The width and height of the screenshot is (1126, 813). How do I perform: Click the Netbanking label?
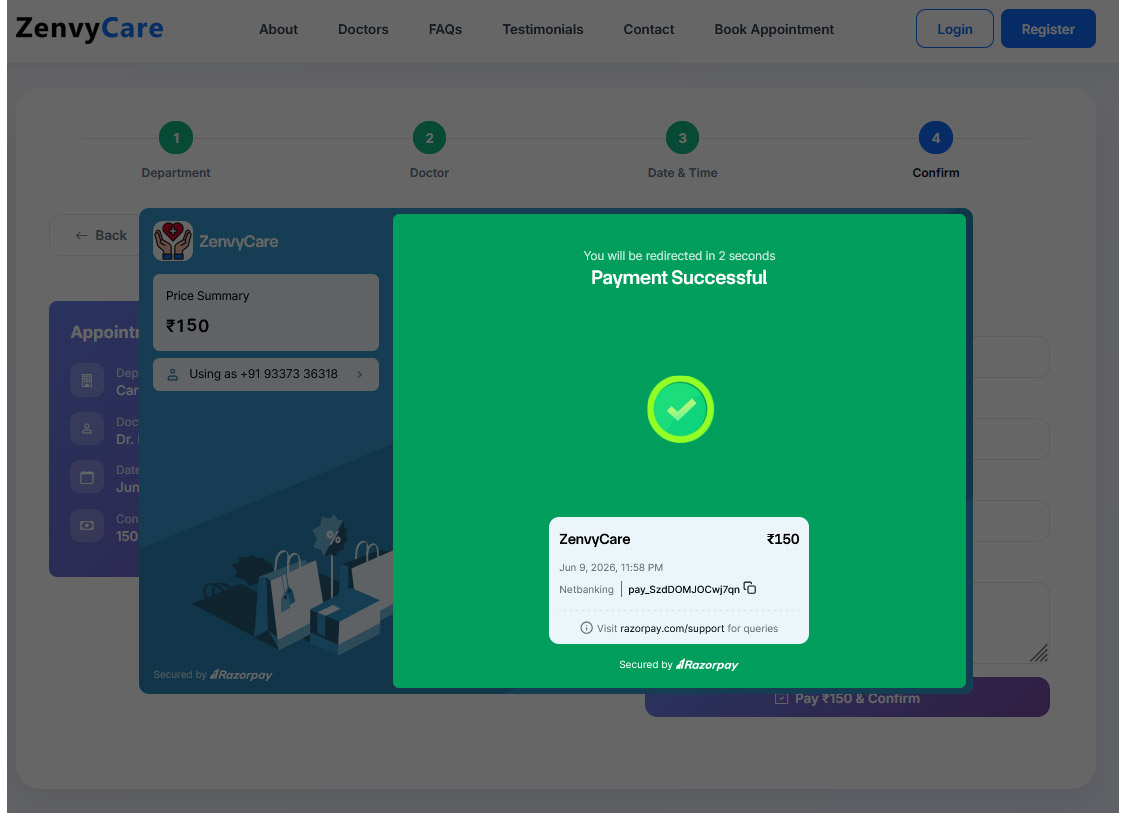coord(586,590)
